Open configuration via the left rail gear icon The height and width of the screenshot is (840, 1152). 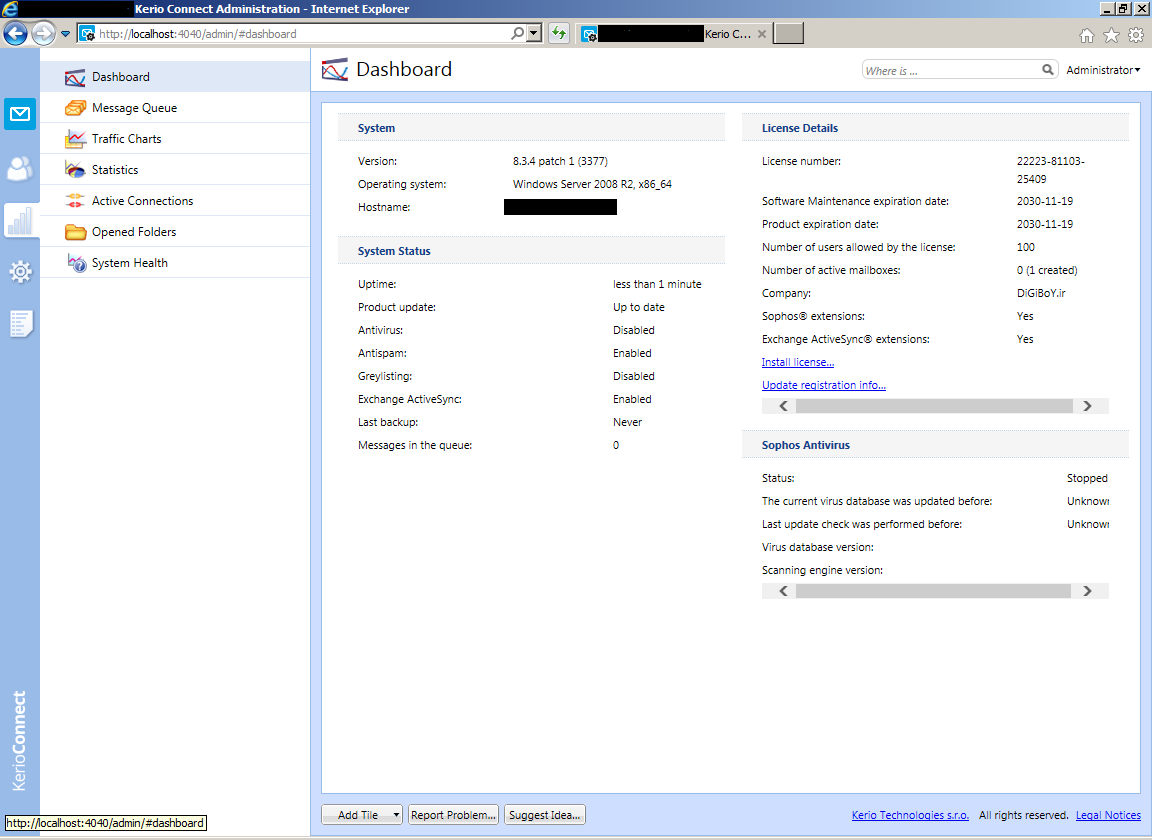pyautogui.click(x=20, y=272)
